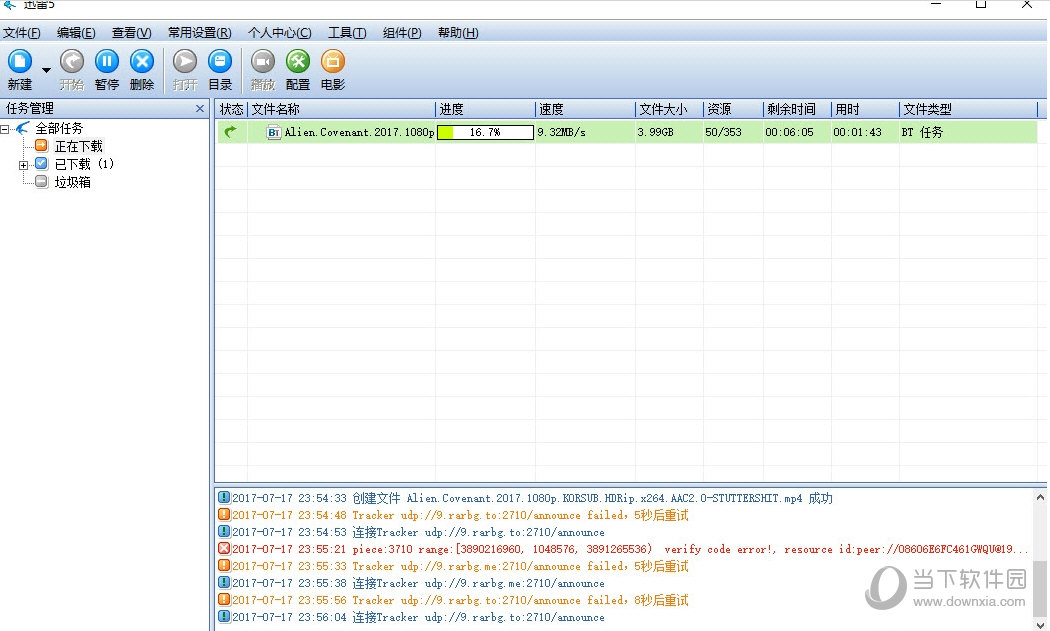
Task: Click the 已下载 blue check icon
Action: pyautogui.click(x=42, y=163)
